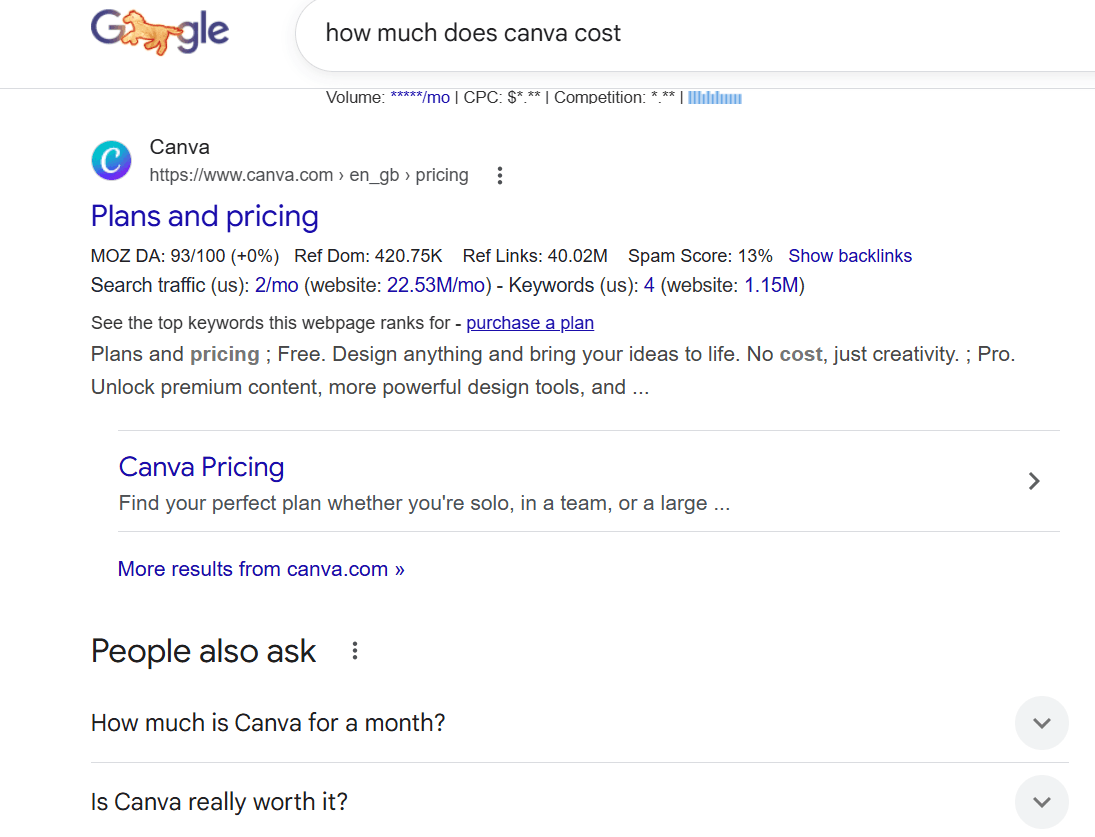
Task: Click the right arrow chevron beside Canva Pricing
Action: point(1034,481)
